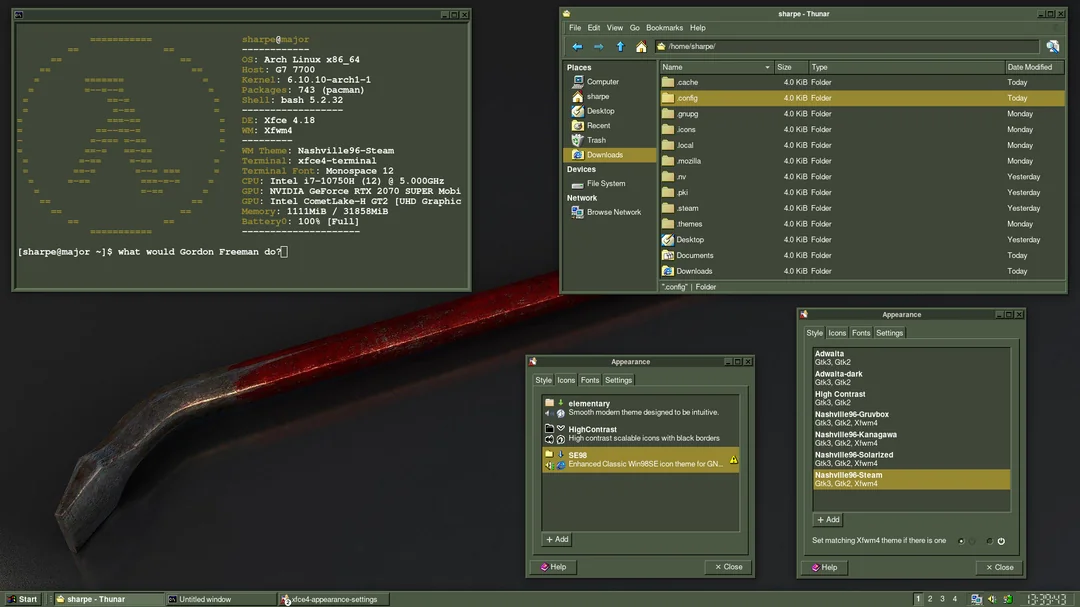Open the Bookmarks menu in Thunar
1080x607 pixels.
[x=664, y=28]
